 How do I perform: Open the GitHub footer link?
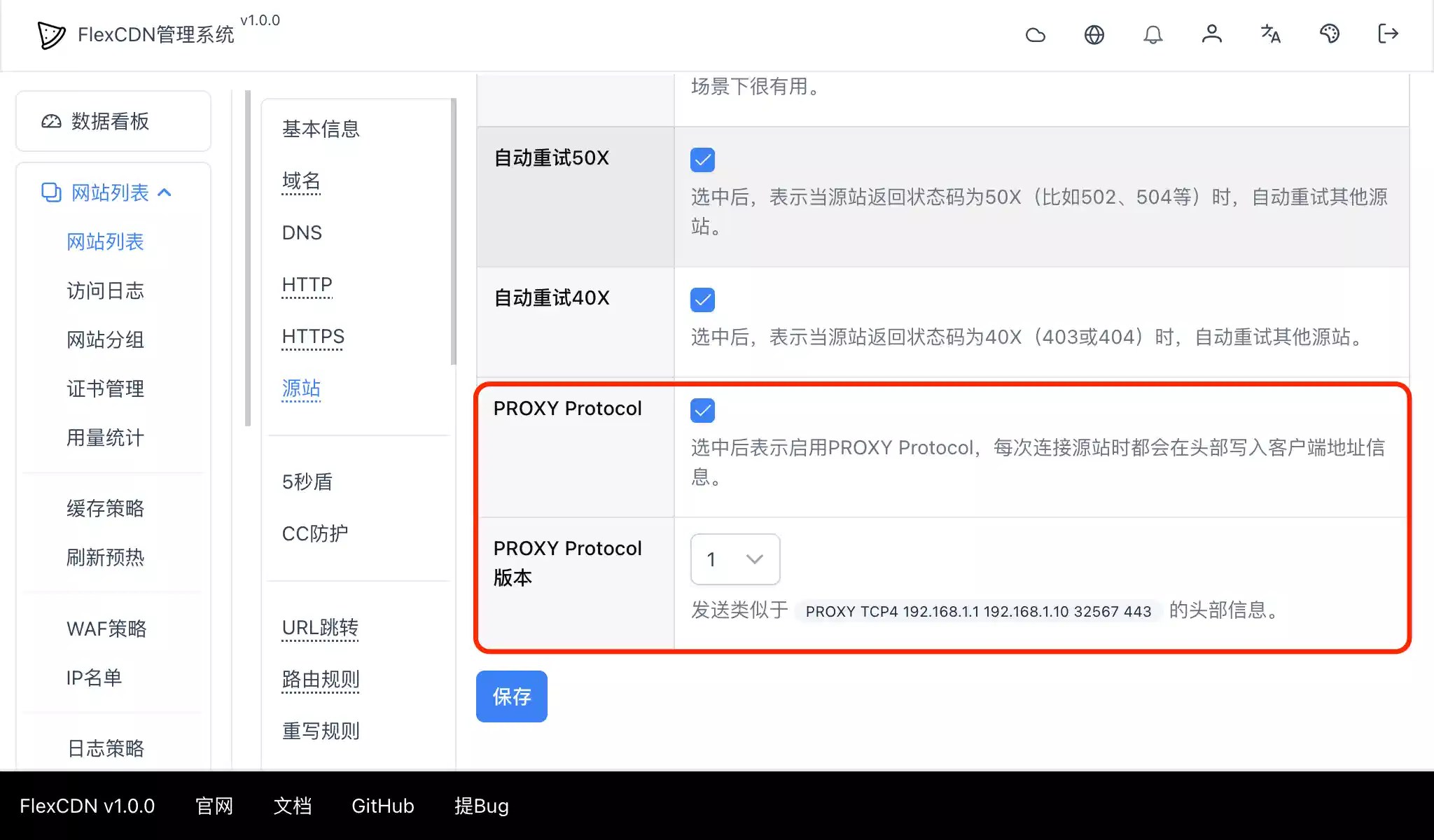click(x=382, y=806)
